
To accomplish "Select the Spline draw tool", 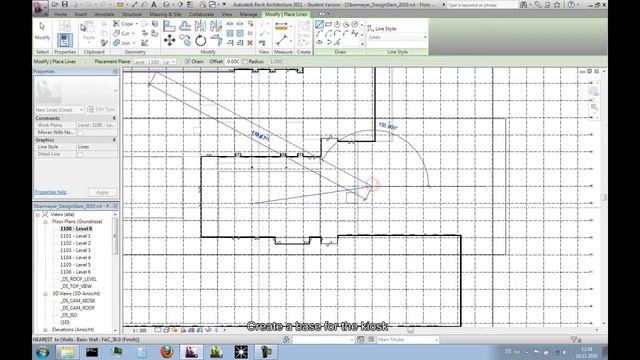I will 355,33.
